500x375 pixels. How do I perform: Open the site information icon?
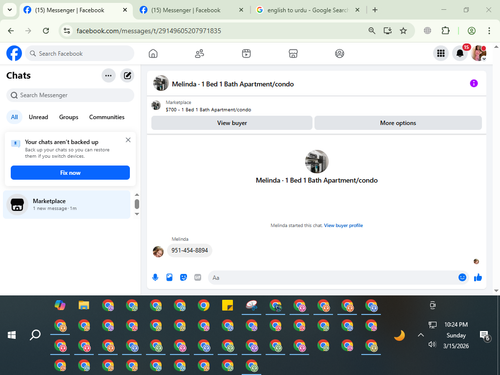67,31
